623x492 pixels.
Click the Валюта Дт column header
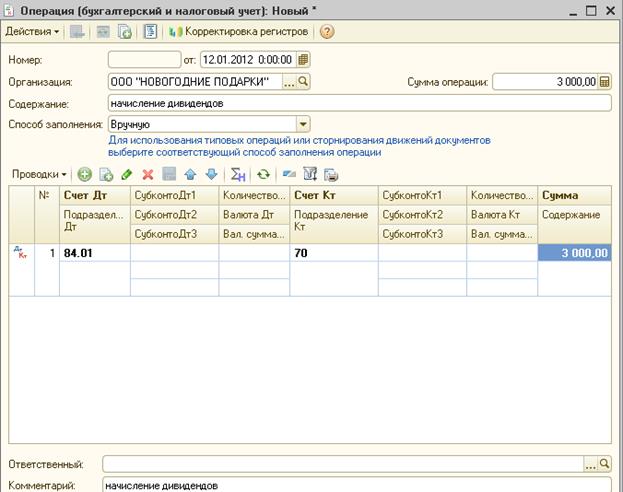tap(254, 215)
